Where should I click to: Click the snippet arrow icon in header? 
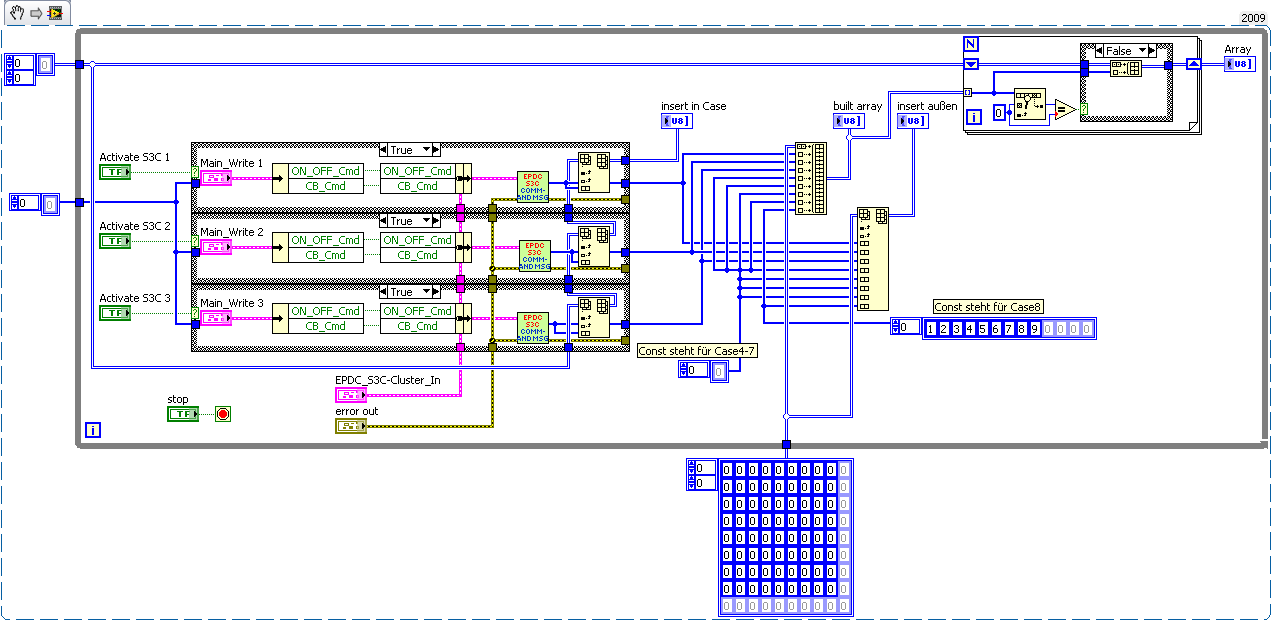tap(36, 12)
